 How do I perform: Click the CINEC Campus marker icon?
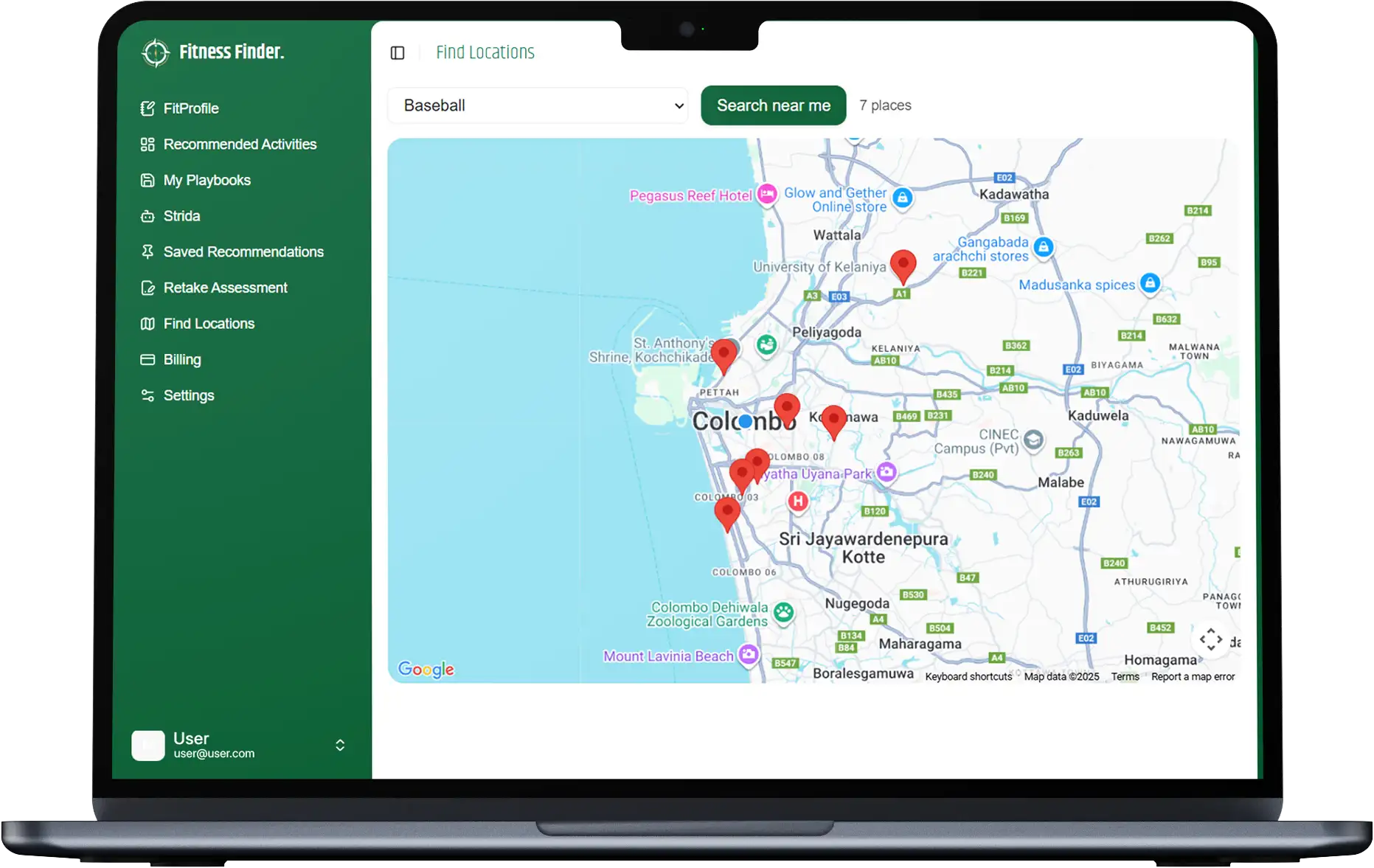point(1033,440)
